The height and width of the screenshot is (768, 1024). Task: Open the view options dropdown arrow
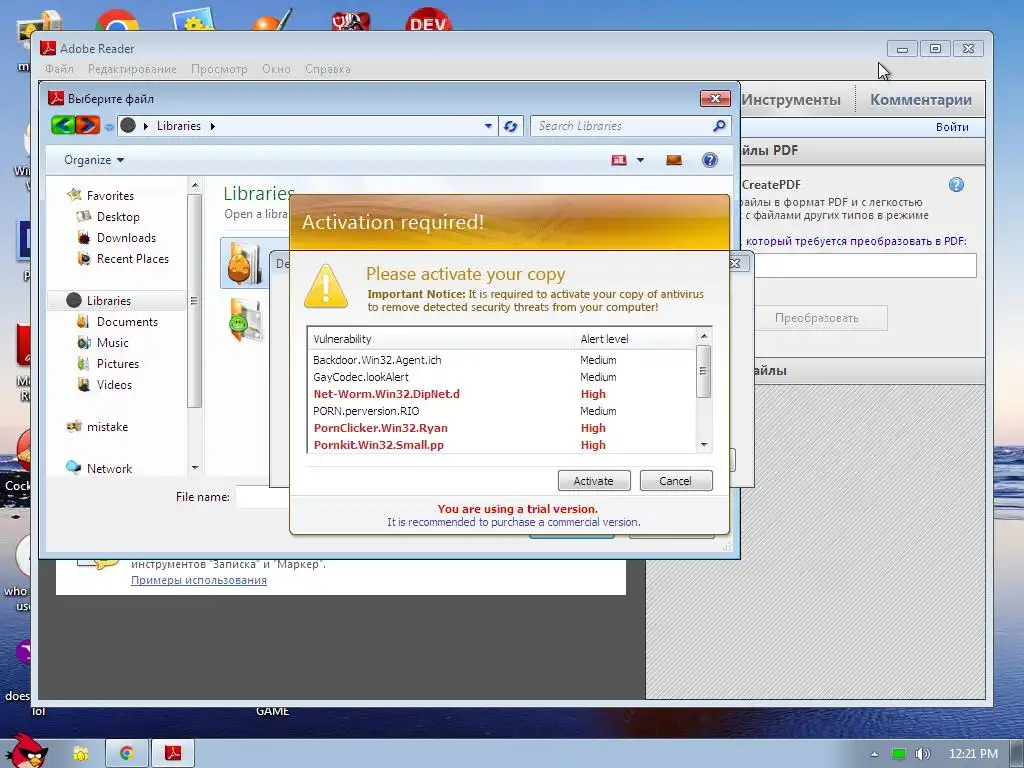[x=640, y=160]
